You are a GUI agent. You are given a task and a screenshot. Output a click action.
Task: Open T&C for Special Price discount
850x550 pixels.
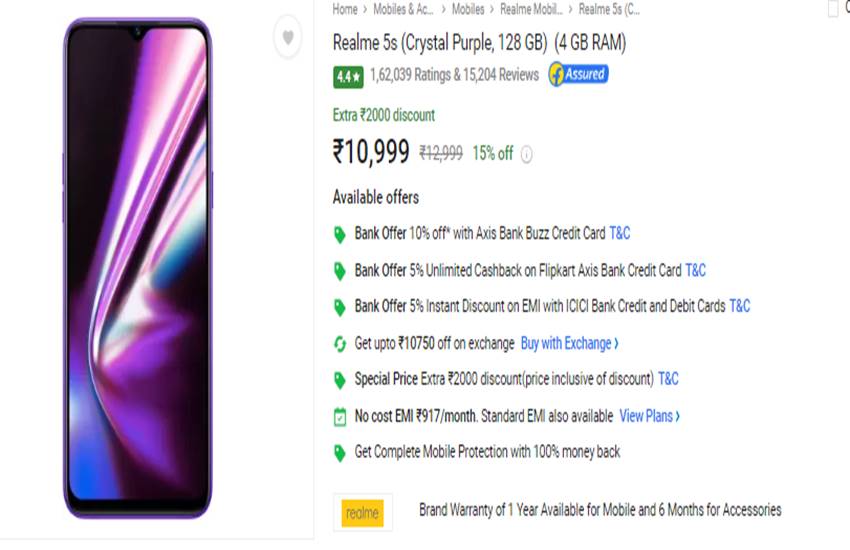668,379
